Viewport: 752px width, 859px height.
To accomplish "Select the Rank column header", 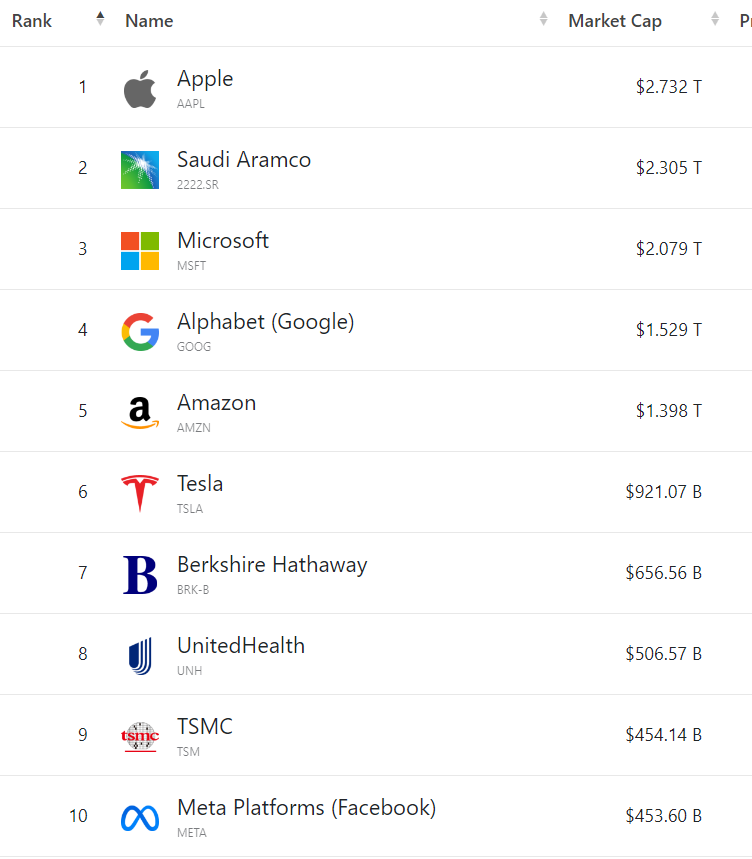I will [32, 21].
